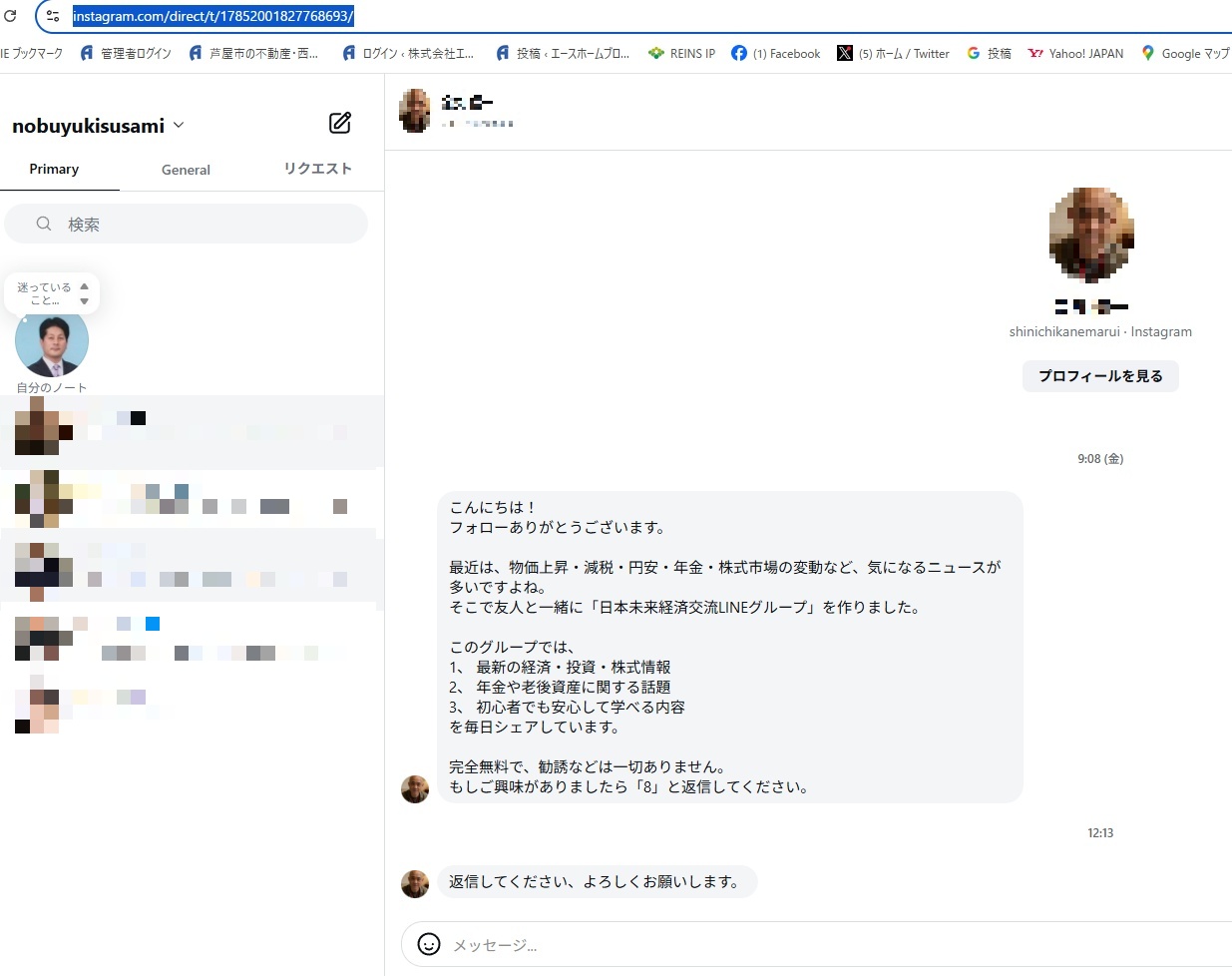Click the プロフィールを見る button
Image resolution: width=1232 pixels, height=976 pixels.
(1100, 376)
